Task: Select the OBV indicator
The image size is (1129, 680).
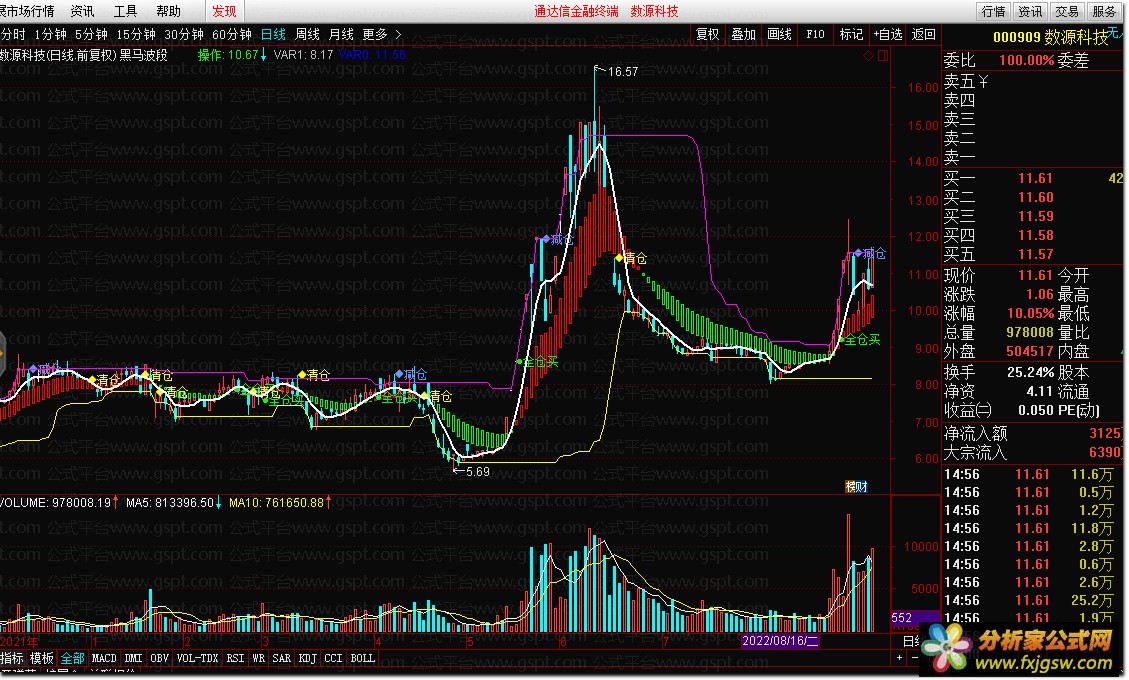Action: coord(160,658)
